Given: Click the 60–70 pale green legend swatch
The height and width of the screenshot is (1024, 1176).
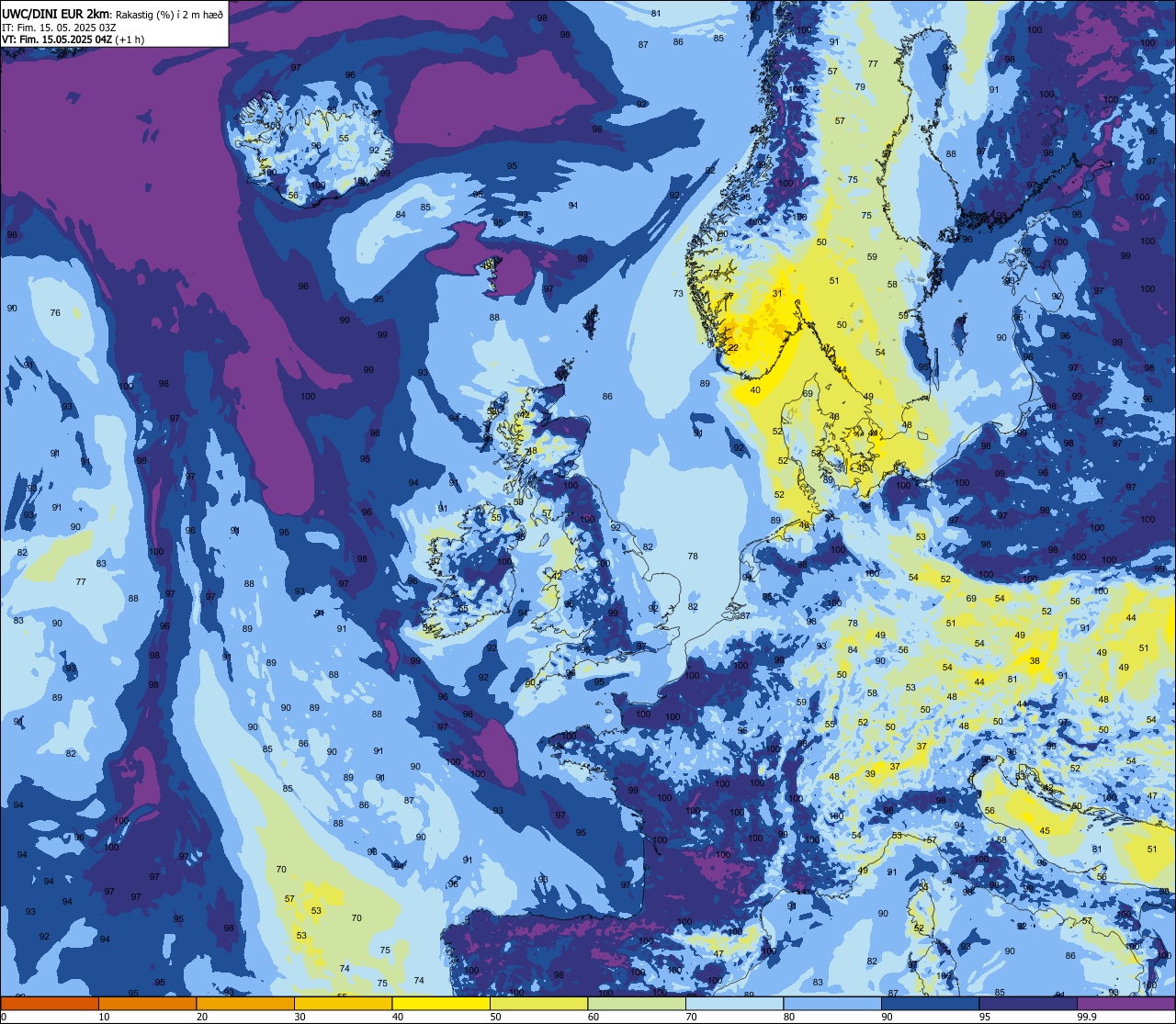Looking at the screenshot, I should pyautogui.click(x=637, y=1004).
